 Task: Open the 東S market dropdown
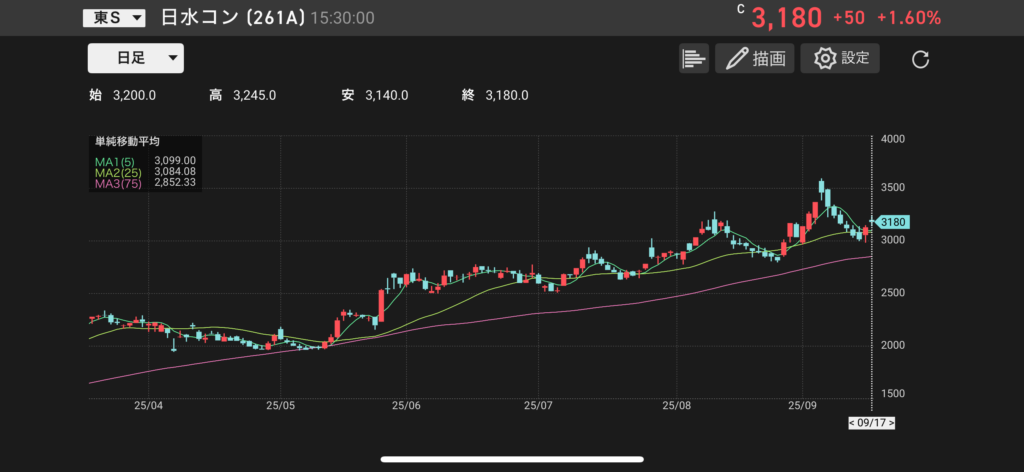(x=114, y=18)
